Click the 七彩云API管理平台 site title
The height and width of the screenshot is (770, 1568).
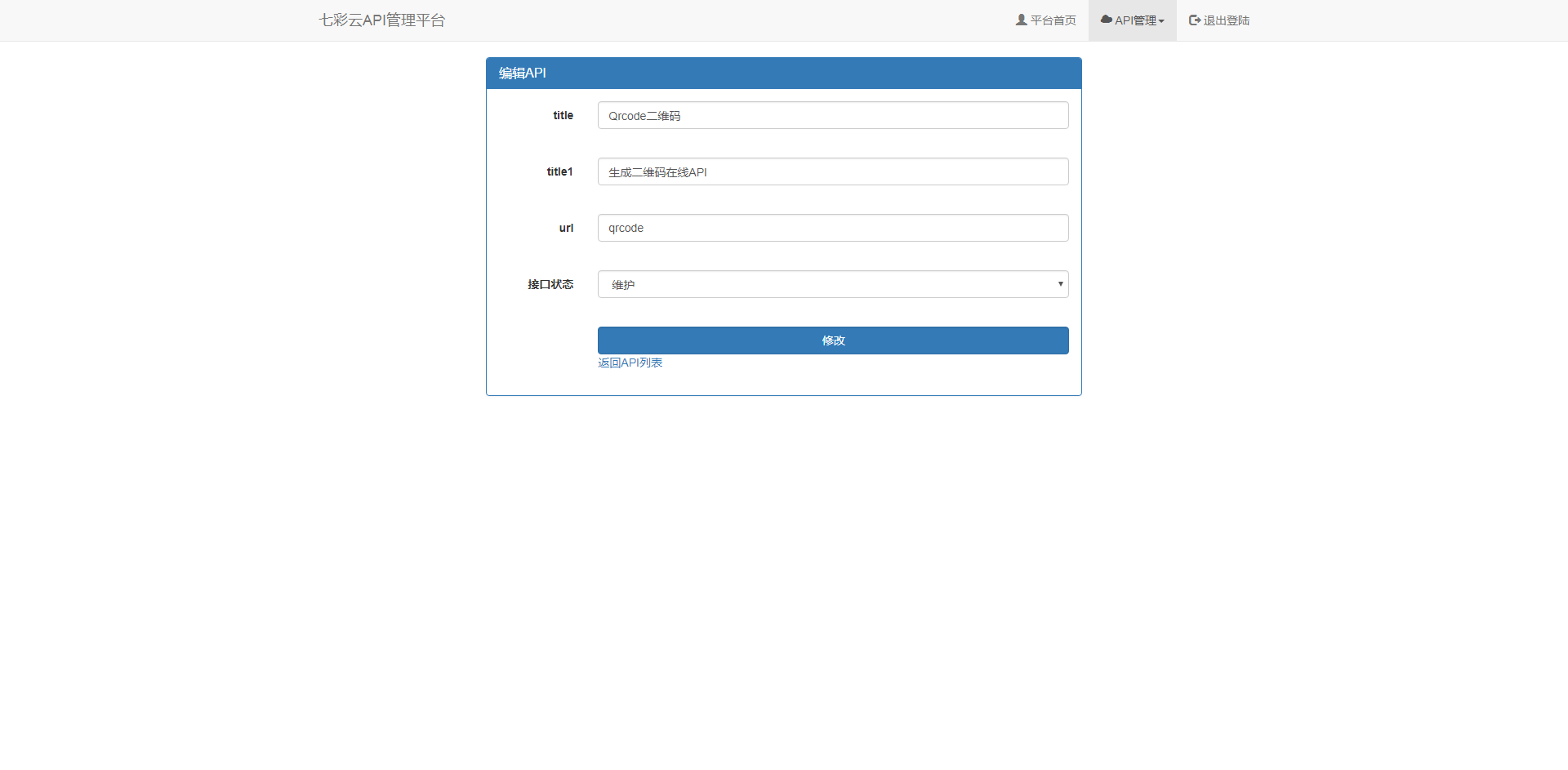[x=381, y=20]
